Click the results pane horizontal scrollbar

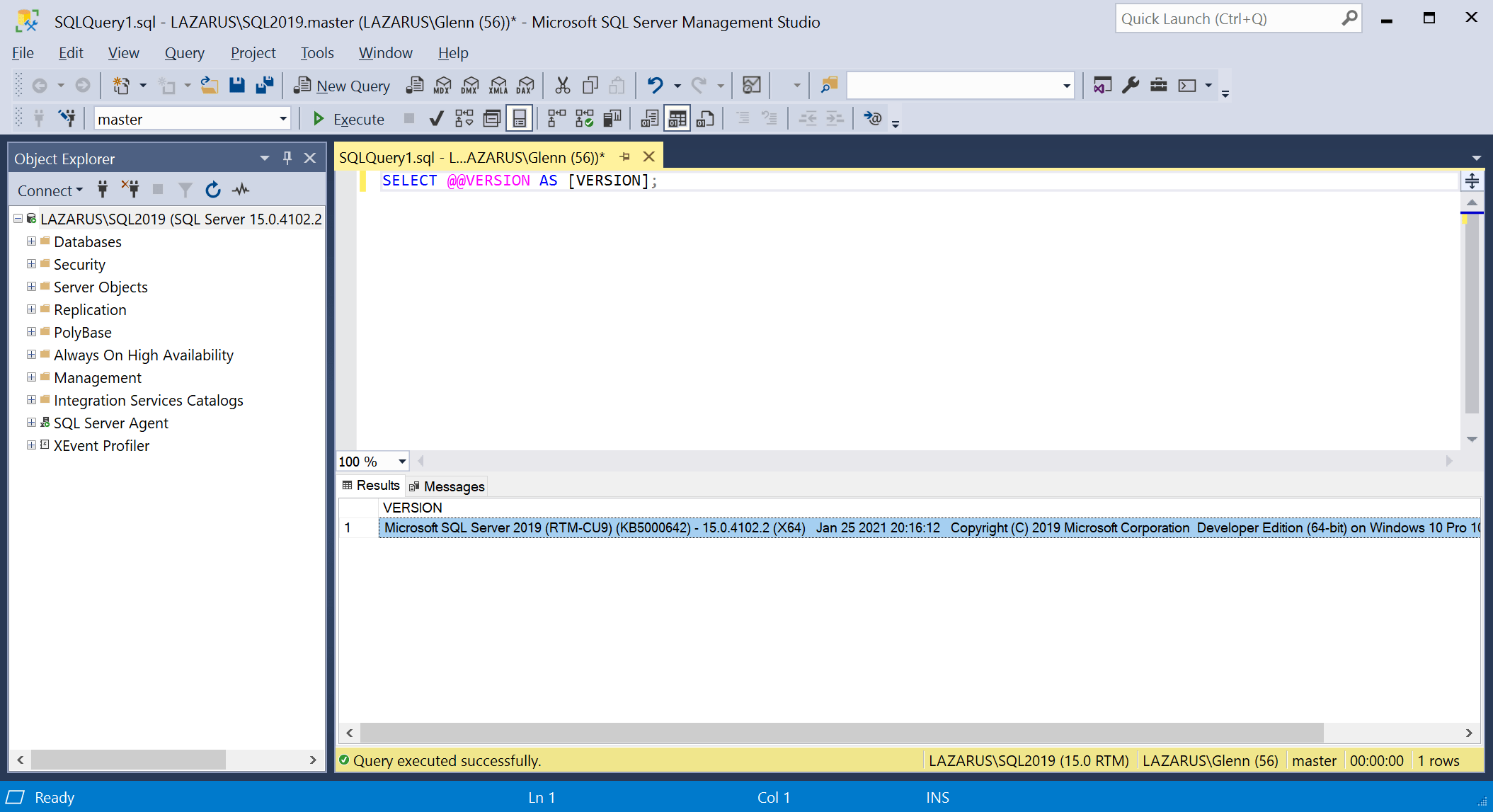pos(841,733)
